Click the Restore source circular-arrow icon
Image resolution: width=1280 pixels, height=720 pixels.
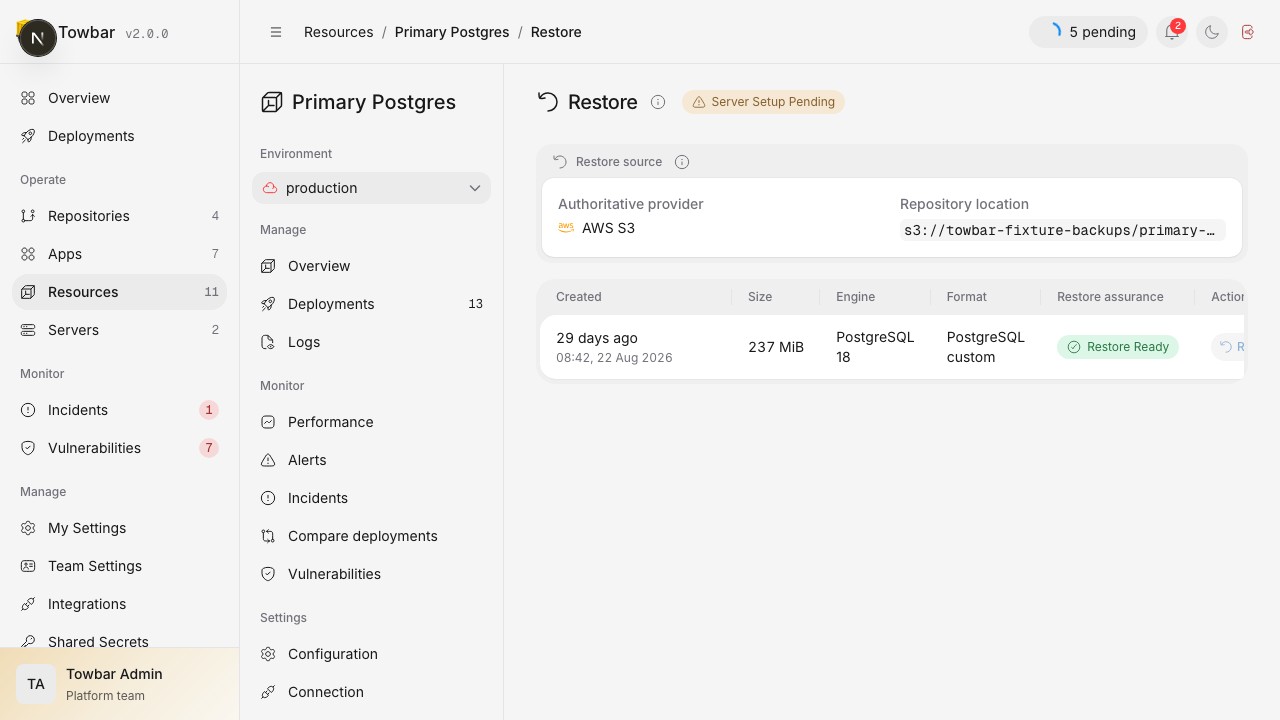(x=560, y=162)
